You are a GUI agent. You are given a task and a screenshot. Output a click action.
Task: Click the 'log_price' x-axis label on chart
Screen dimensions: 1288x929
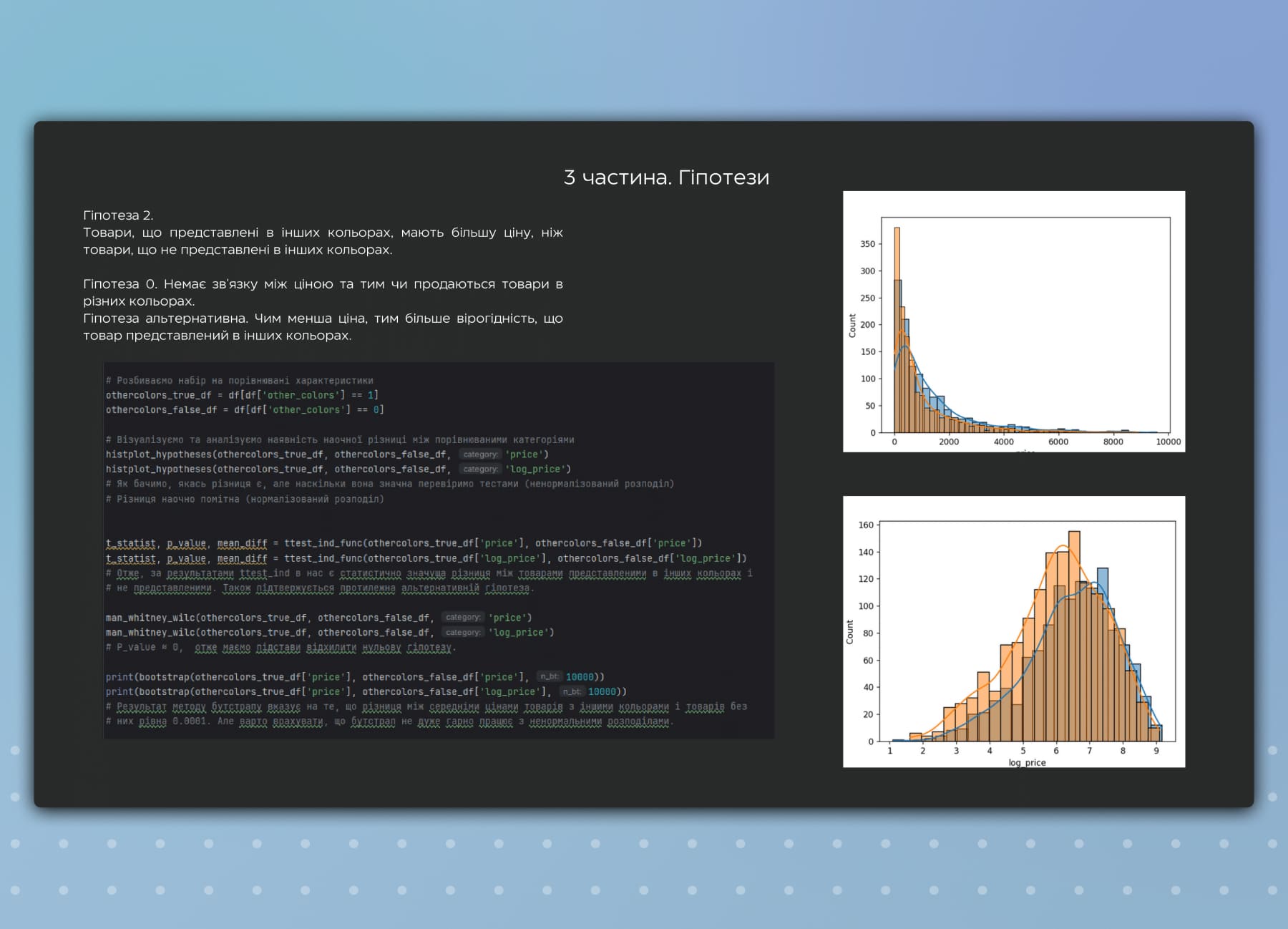[1027, 762]
